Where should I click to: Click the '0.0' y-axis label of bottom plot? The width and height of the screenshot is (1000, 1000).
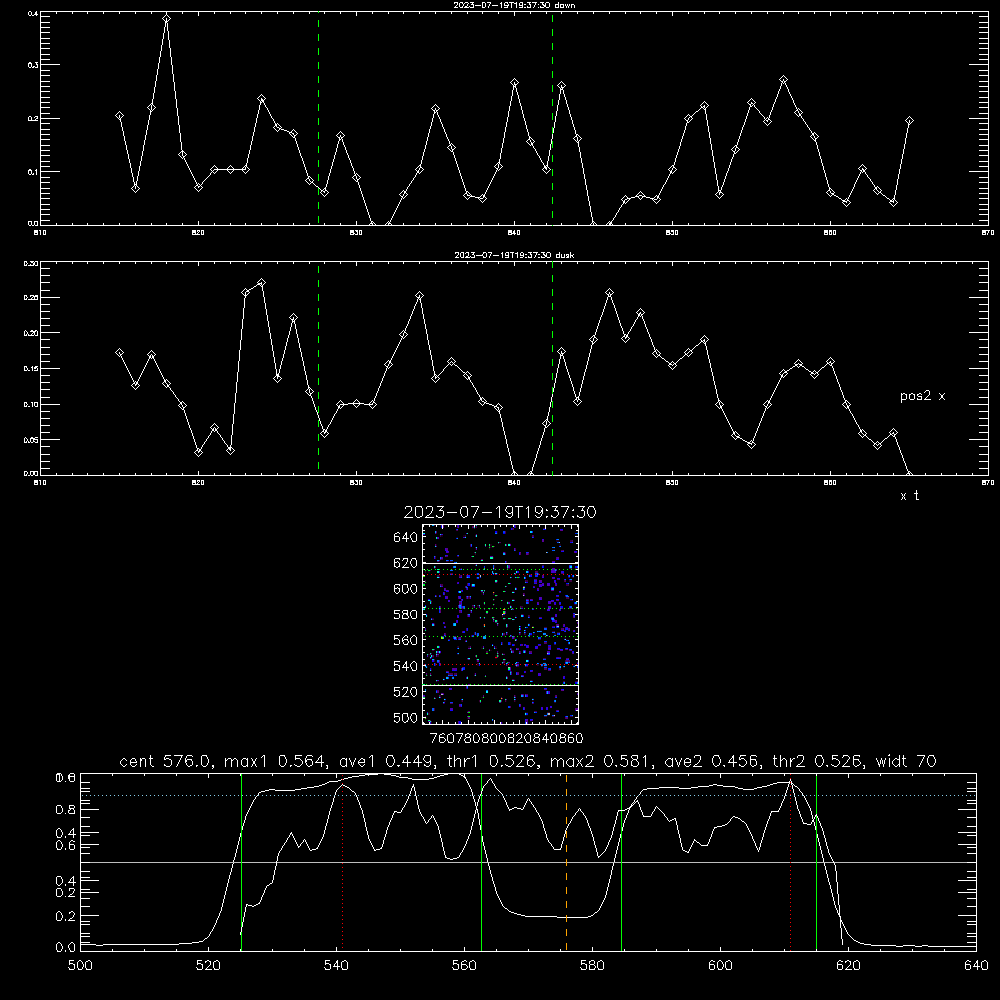coord(65,947)
